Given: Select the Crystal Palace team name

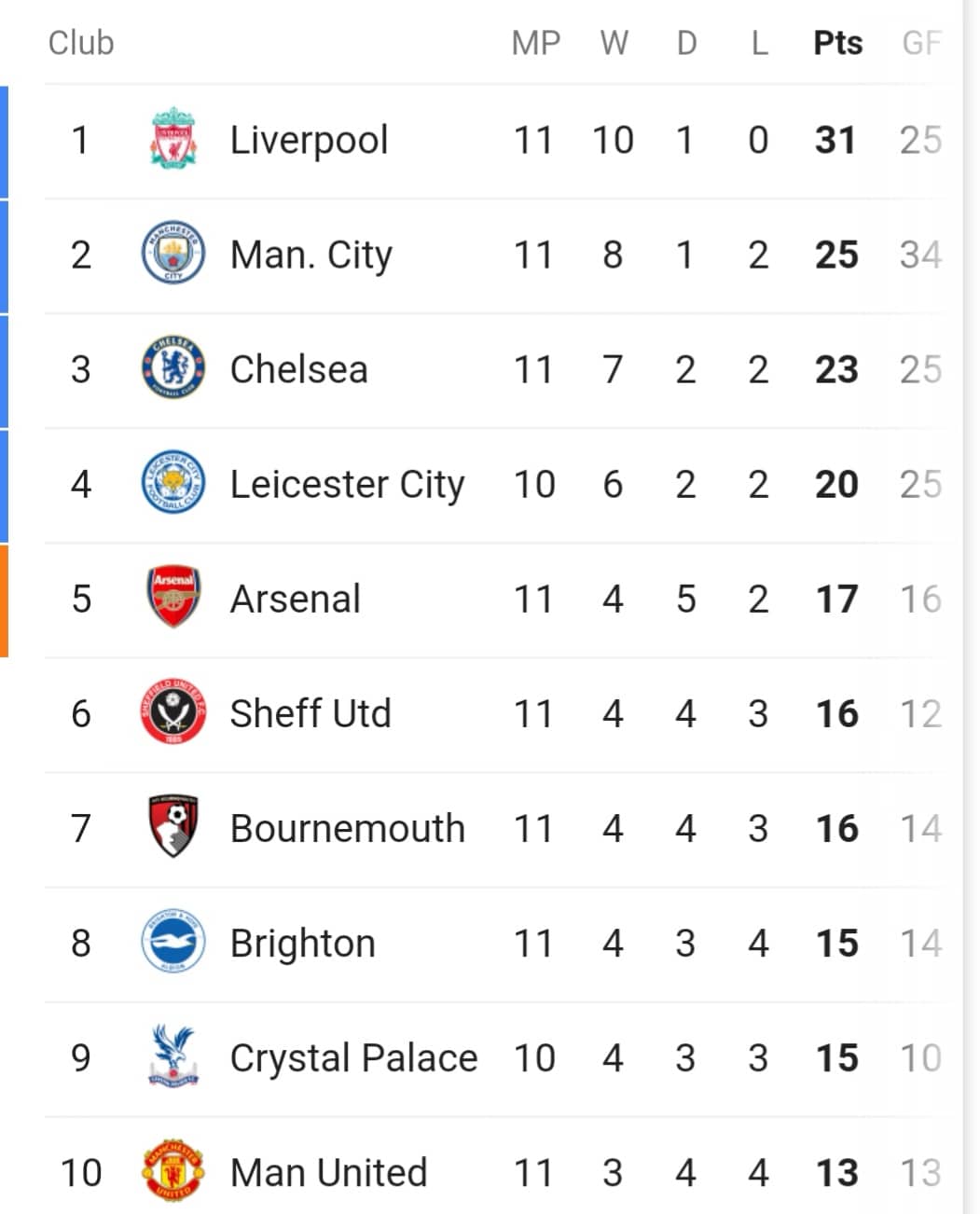Looking at the screenshot, I should [x=353, y=1058].
